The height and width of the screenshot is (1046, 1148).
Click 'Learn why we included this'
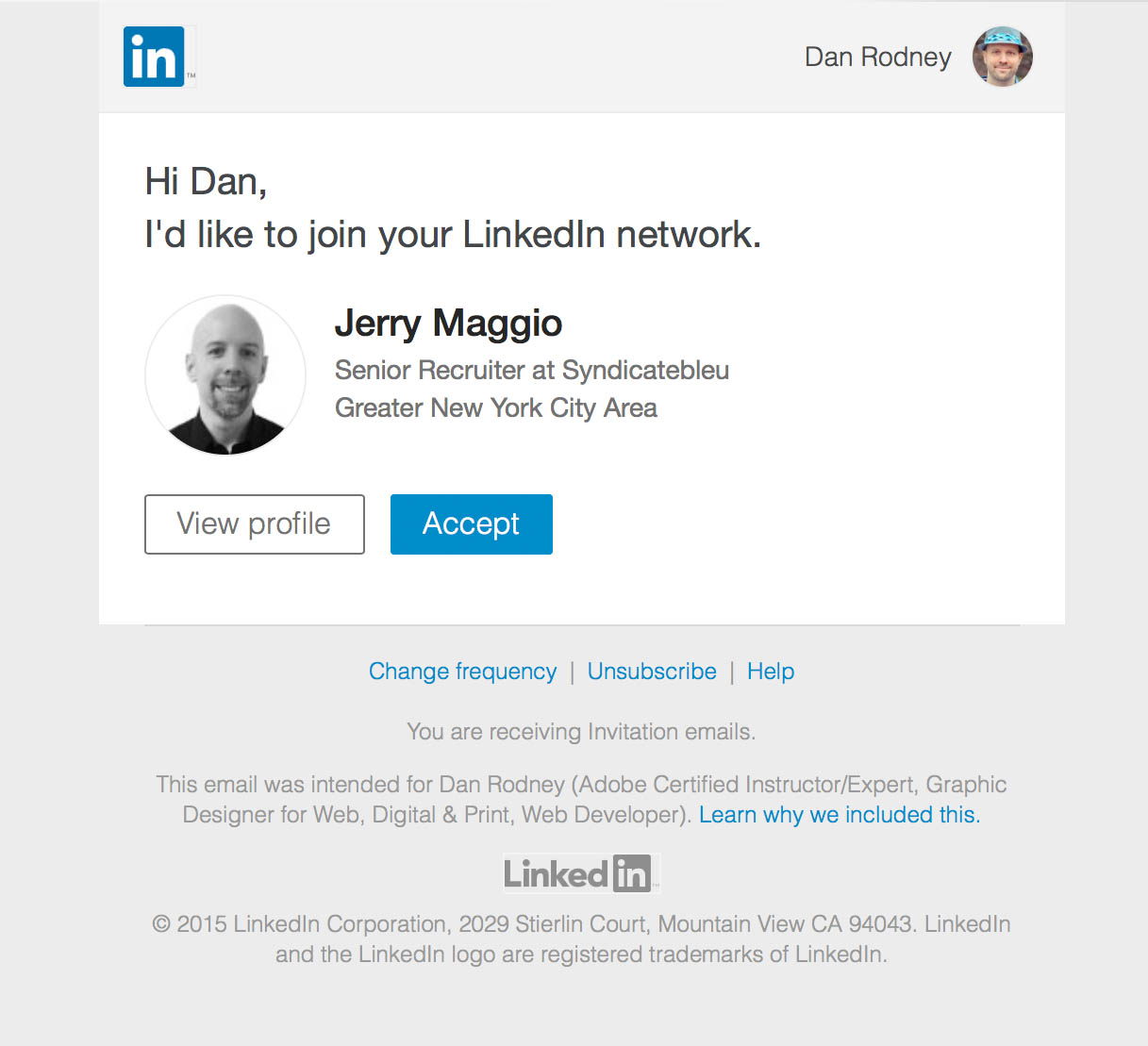click(840, 815)
